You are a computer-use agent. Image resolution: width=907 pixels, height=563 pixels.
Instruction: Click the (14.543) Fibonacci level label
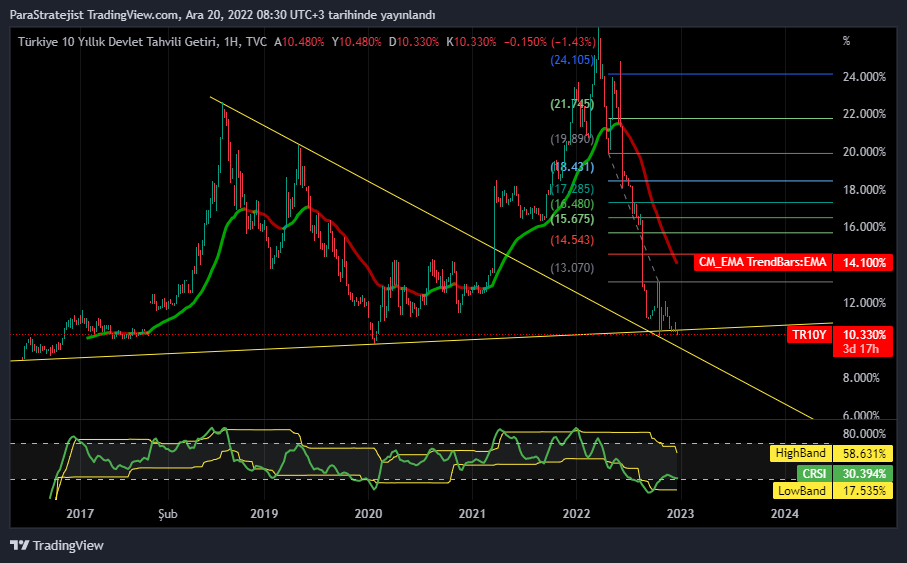pyautogui.click(x=572, y=240)
